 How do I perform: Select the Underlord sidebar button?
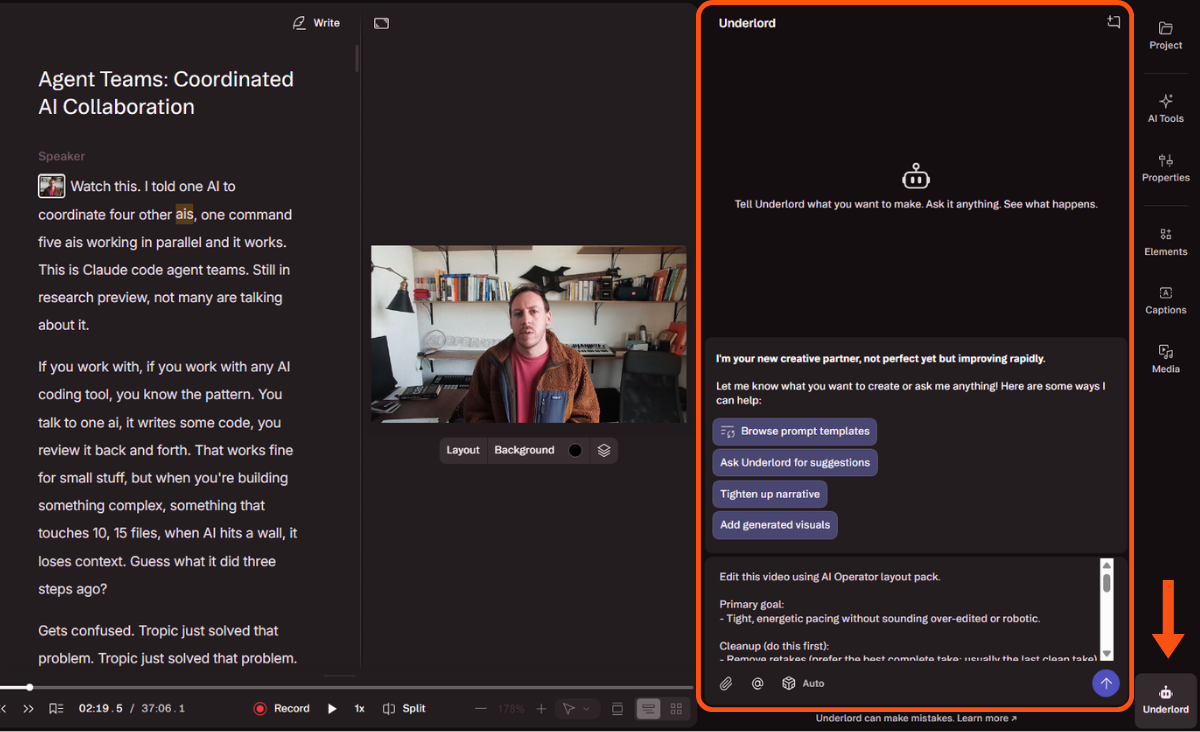[1165, 700]
